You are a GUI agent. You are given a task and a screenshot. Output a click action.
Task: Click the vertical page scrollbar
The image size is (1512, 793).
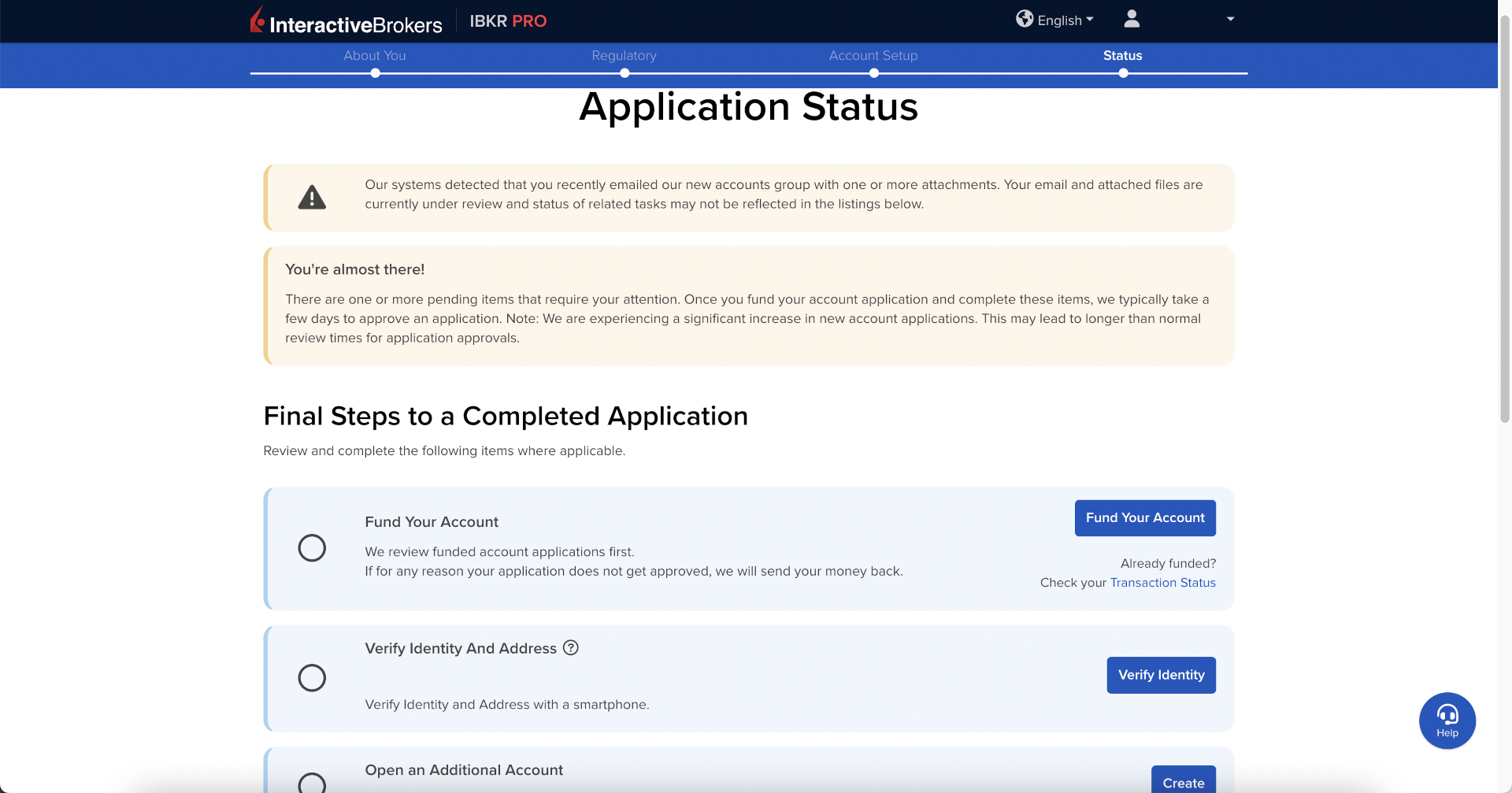pos(1504,220)
